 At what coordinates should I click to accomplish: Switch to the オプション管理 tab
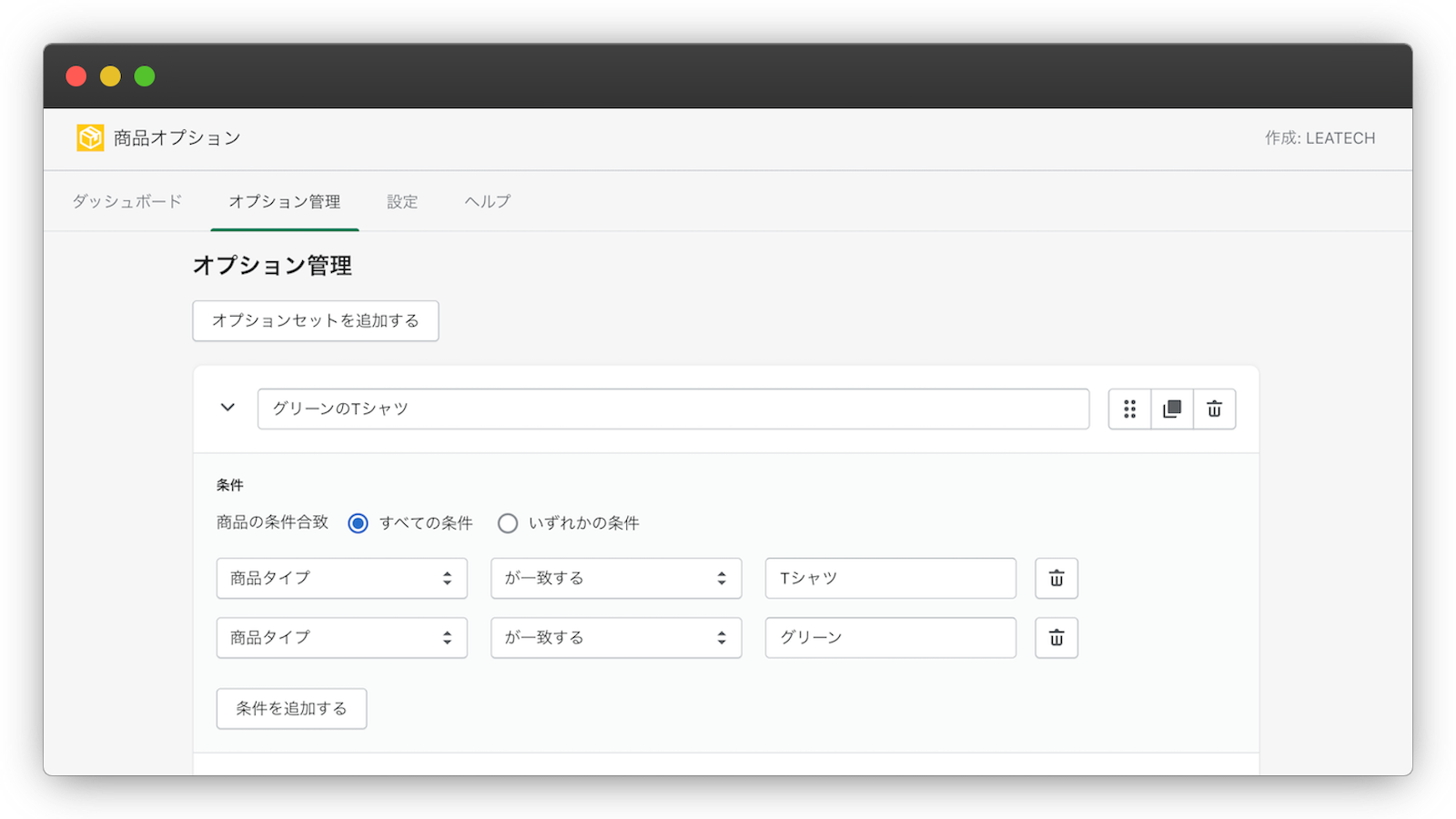point(285,201)
